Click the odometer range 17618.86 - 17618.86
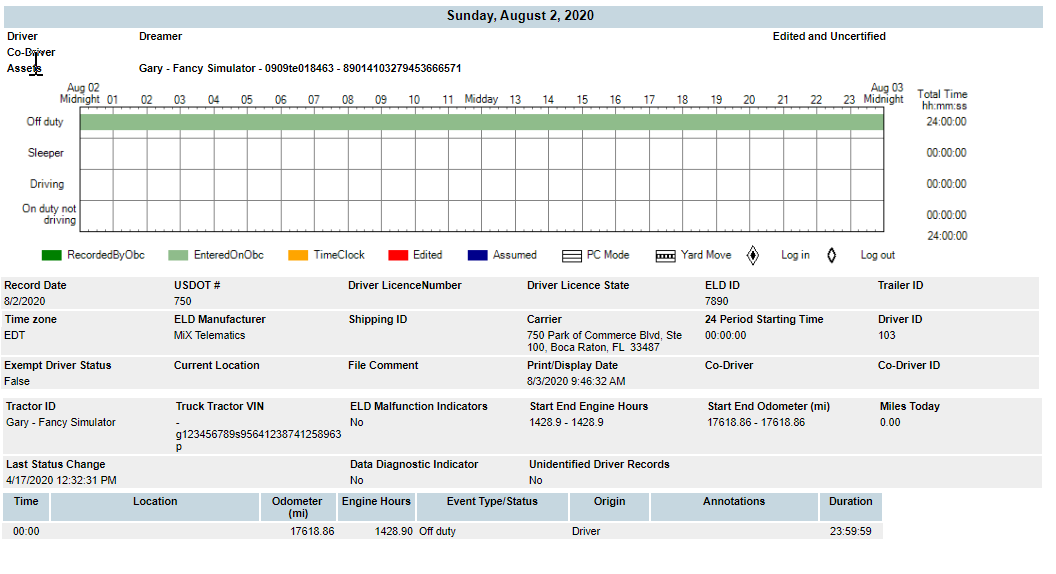This screenshot has height=574, width=1056. pos(756,422)
